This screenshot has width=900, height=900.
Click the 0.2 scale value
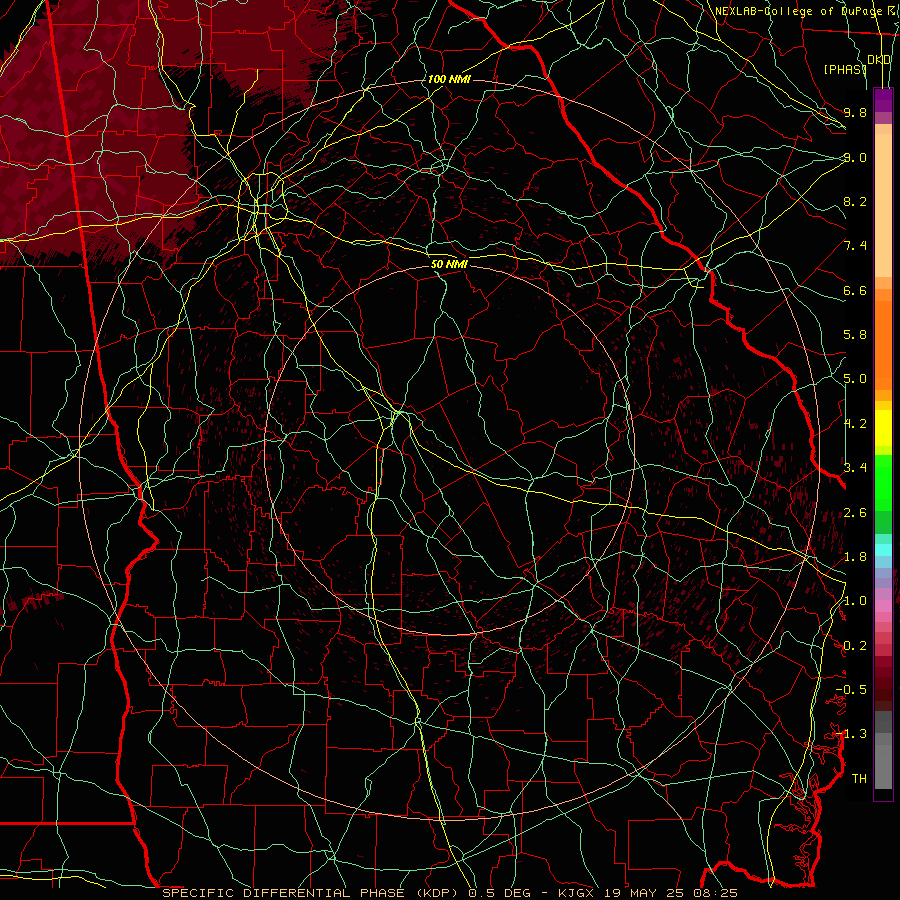coord(855,646)
